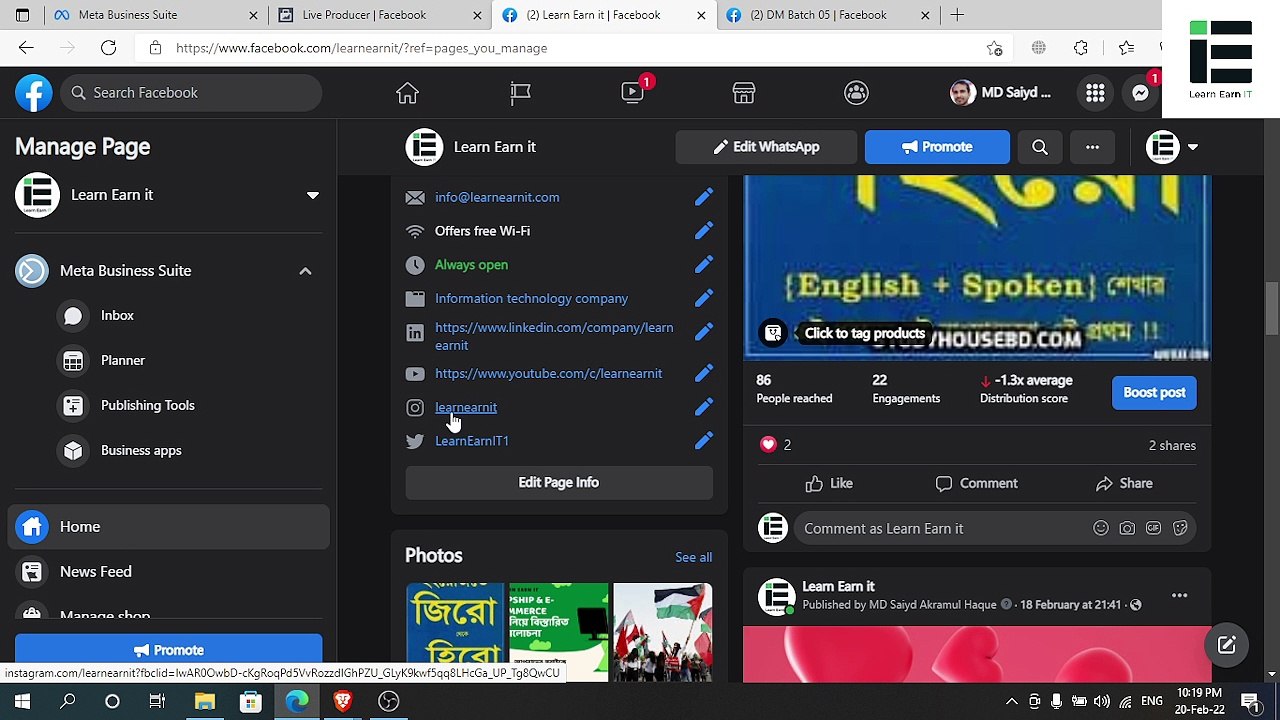Image resolution: width=1280 pixels, height=720 pixels.
Task: Like the post
Action: pos(829,484)
